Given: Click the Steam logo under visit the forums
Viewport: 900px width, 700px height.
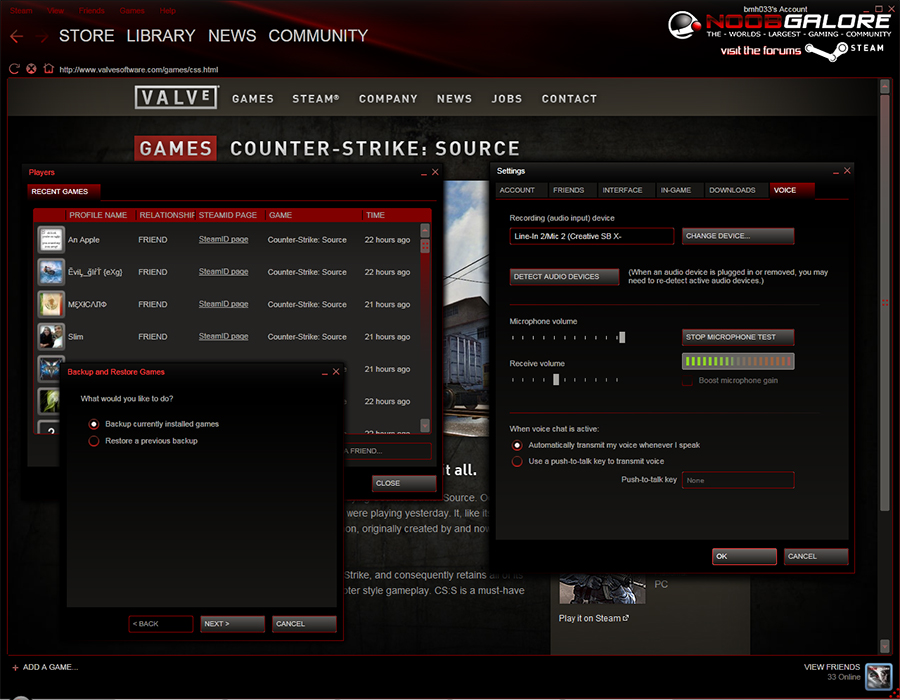Looking at the screenshot, I should 827,50.
